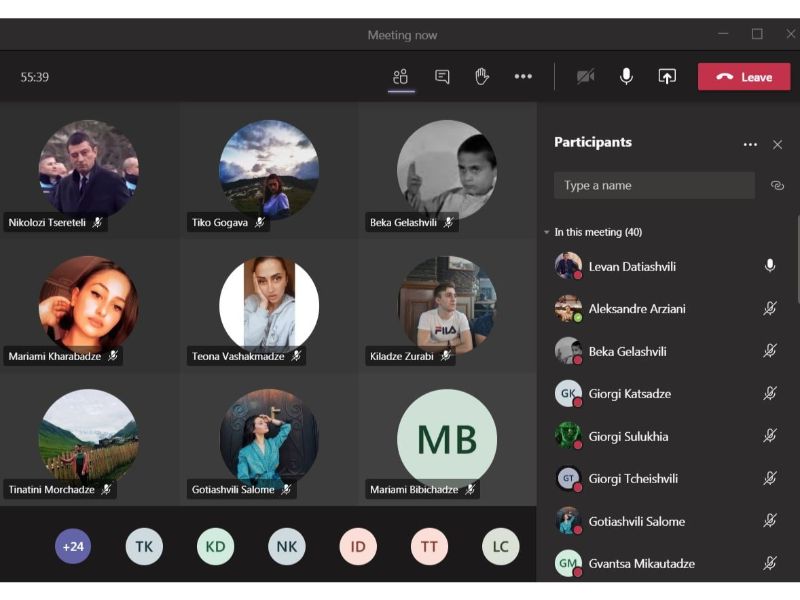Click Giorgi Sulukhia's muted mic icon
Image resolution: width=800 pixels, height=600 pixels.
tap(770, 436)
